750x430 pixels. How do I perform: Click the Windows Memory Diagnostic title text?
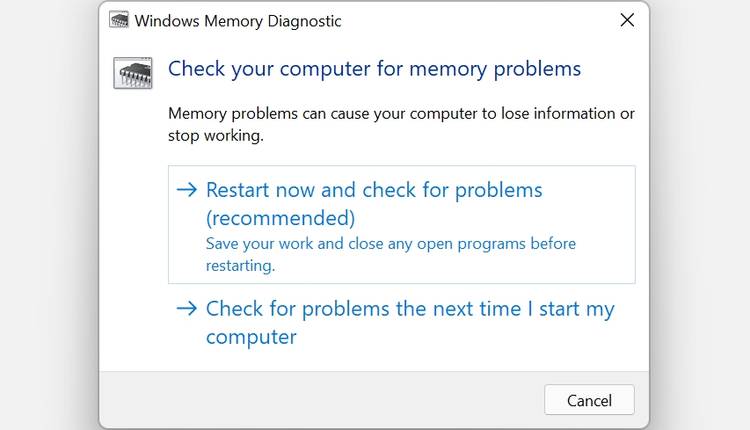click(x=237, y=20)
